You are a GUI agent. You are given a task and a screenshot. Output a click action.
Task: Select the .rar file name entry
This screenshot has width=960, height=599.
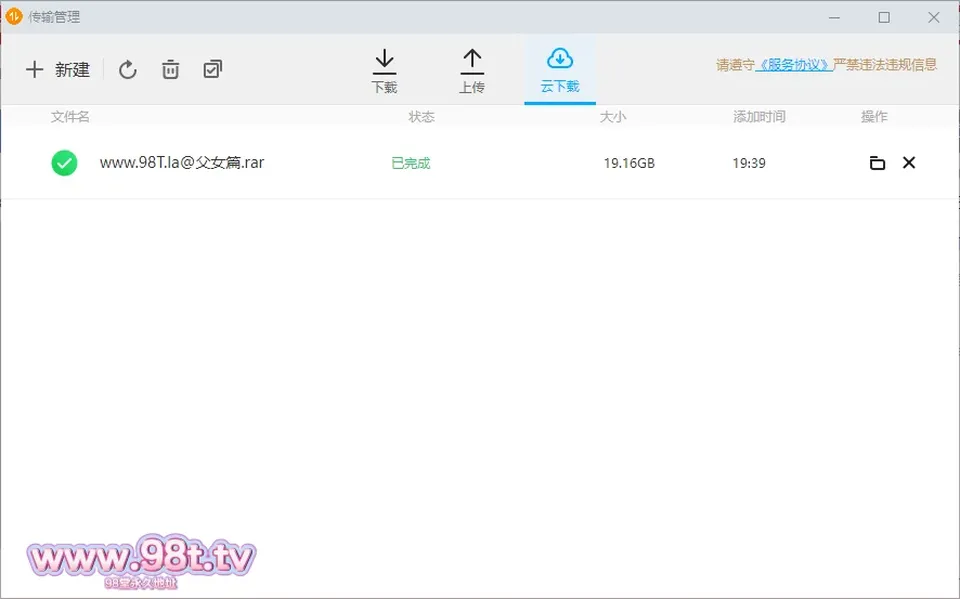(x=182, y=163)
